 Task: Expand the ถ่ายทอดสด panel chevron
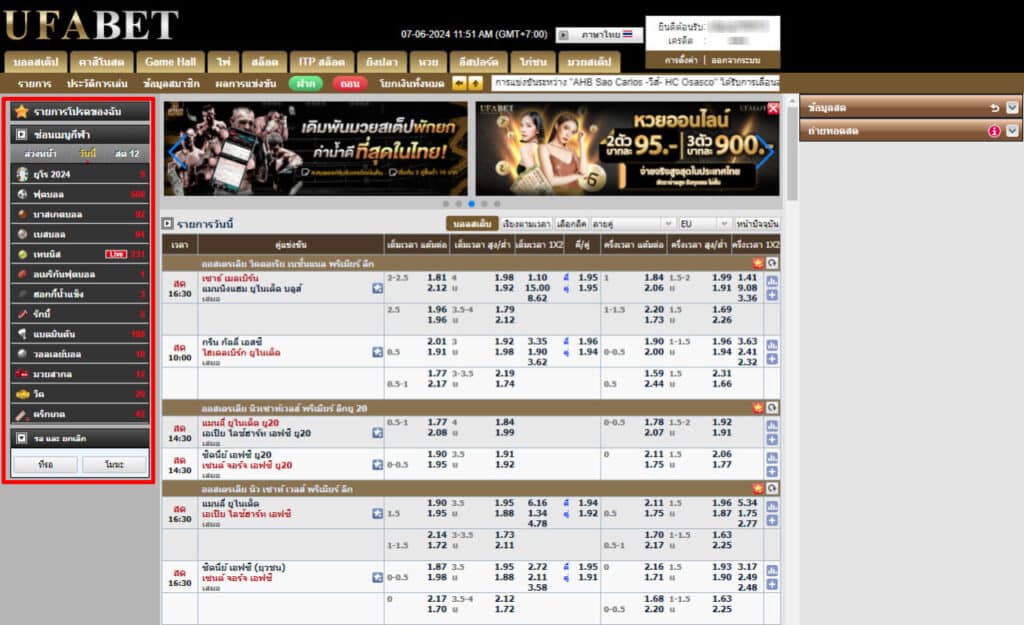click(1012, 131)
